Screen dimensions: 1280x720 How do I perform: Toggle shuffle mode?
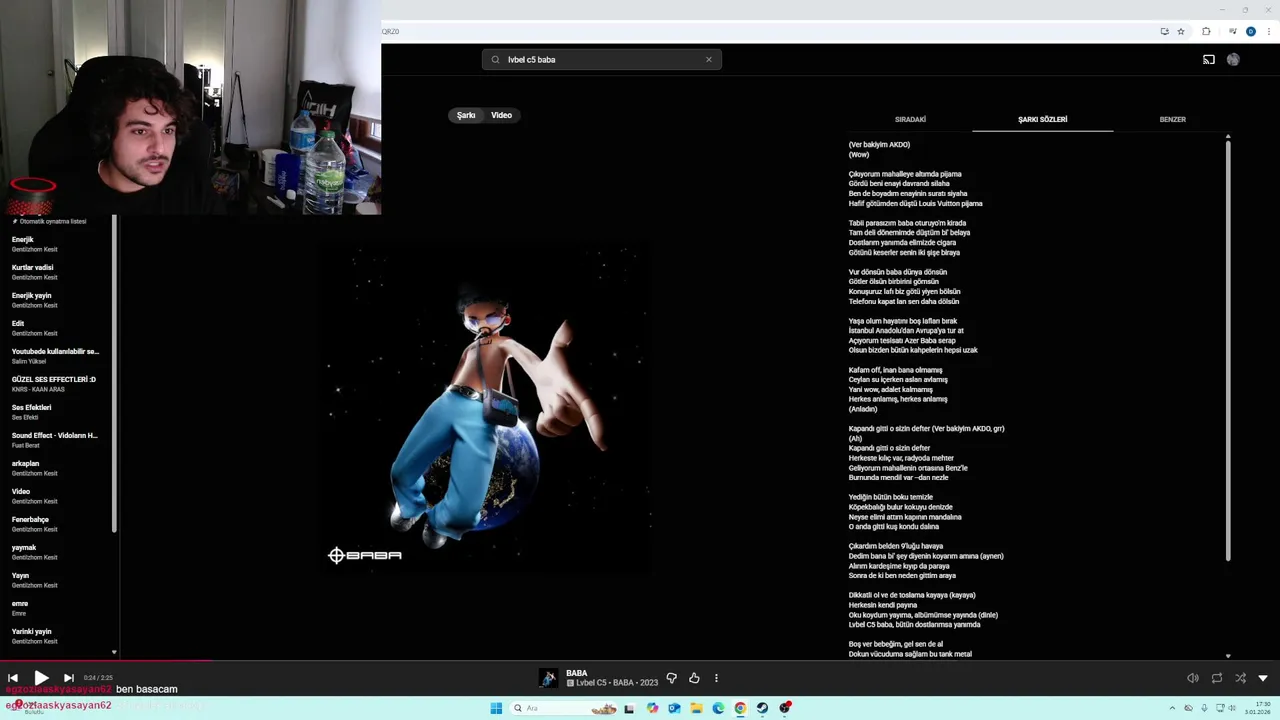[1240, 678]
